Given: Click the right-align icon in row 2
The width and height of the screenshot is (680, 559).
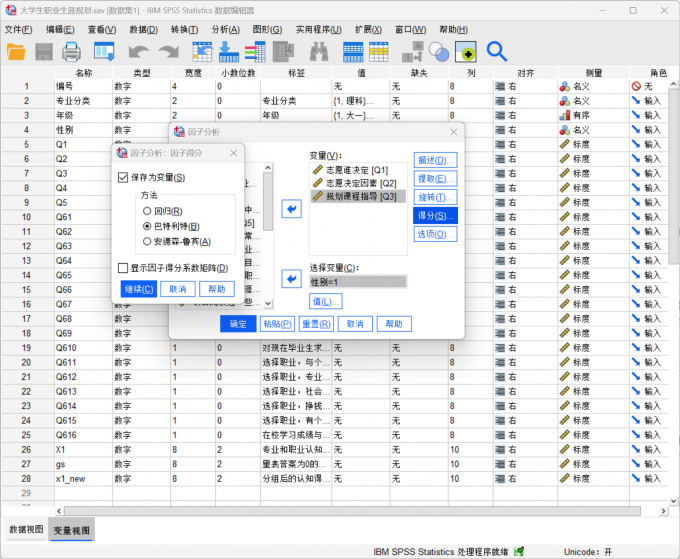Looking at the screenshot, I should tap(500, 101).
